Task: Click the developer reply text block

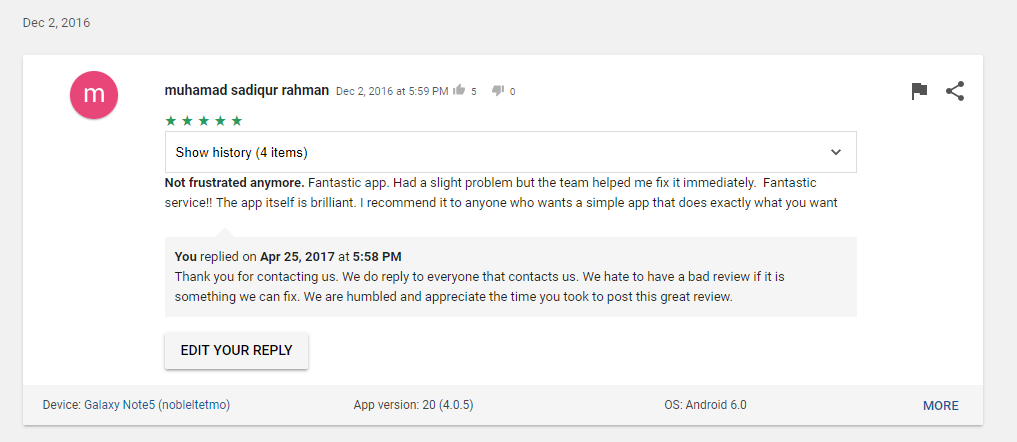Action: tap(510, 277)
